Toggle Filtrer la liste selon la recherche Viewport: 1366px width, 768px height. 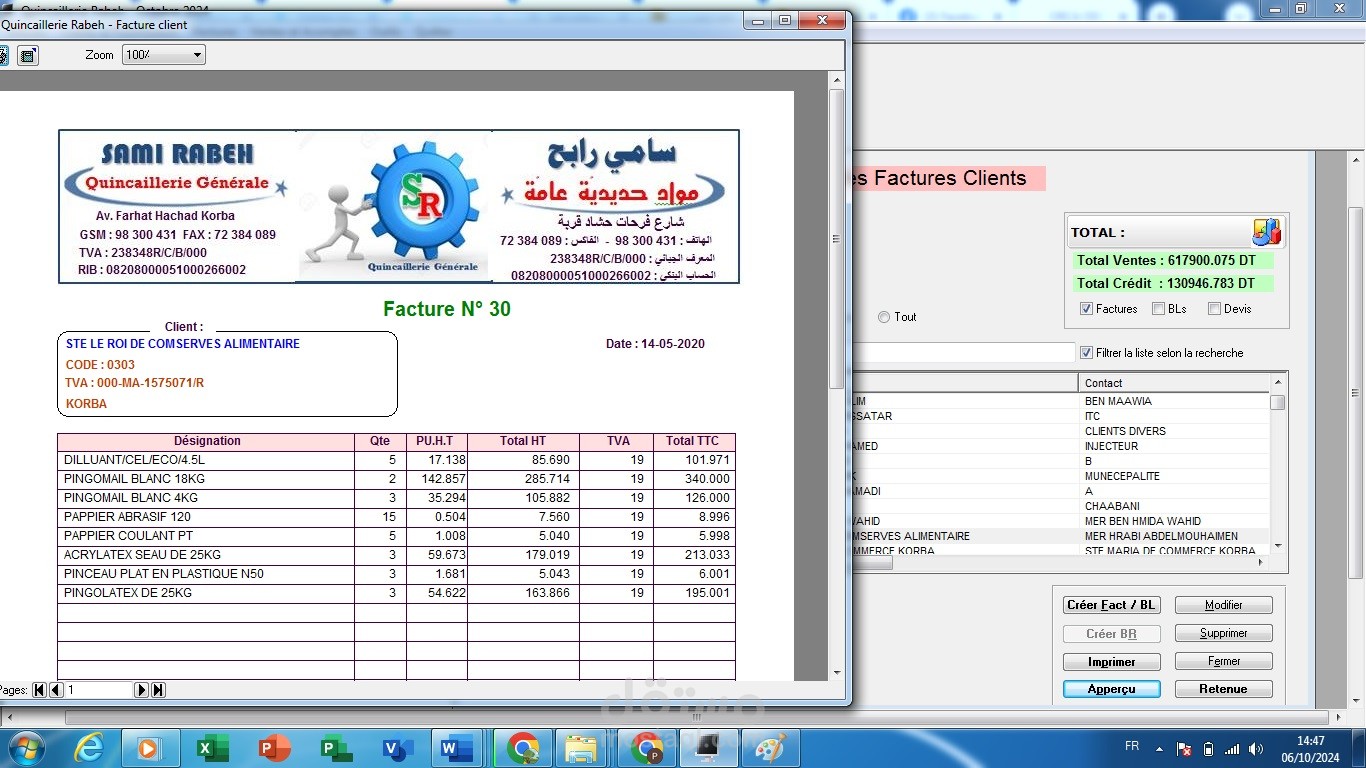point(1086,353)
